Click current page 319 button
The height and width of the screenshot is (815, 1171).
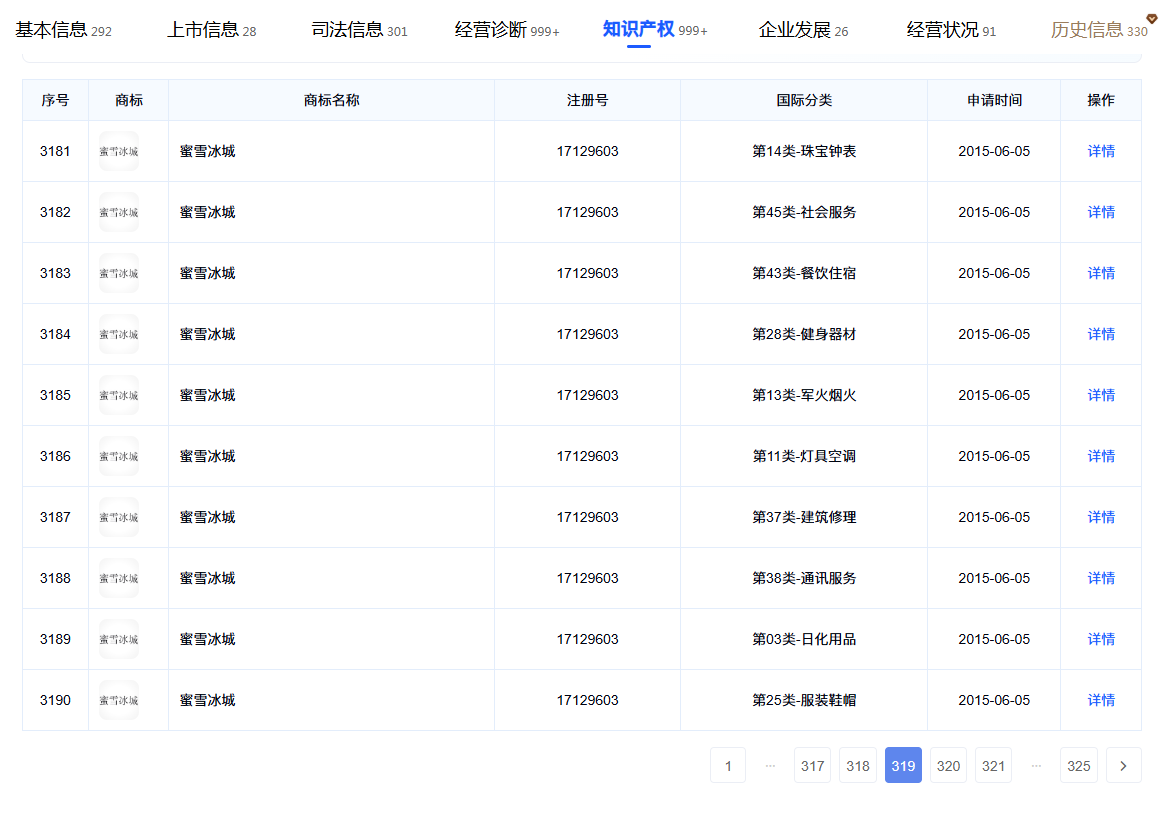904,765
